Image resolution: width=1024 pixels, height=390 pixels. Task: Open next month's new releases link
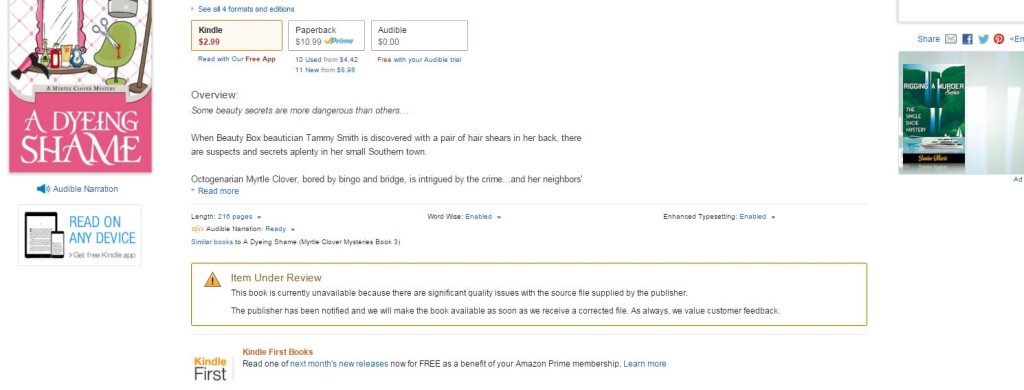coord(339,364)
